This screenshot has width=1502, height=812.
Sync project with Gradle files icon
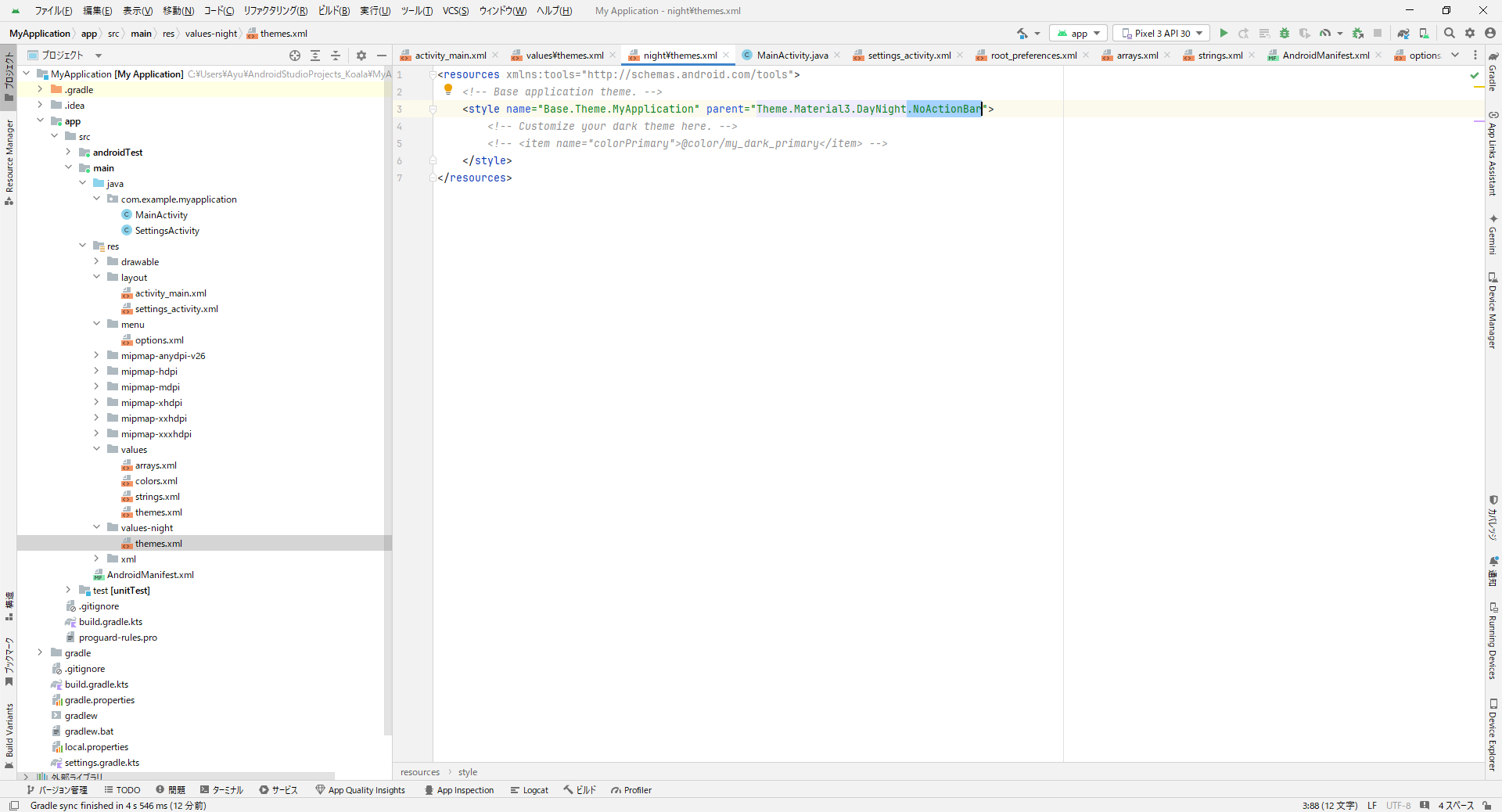click(1403, 33)
